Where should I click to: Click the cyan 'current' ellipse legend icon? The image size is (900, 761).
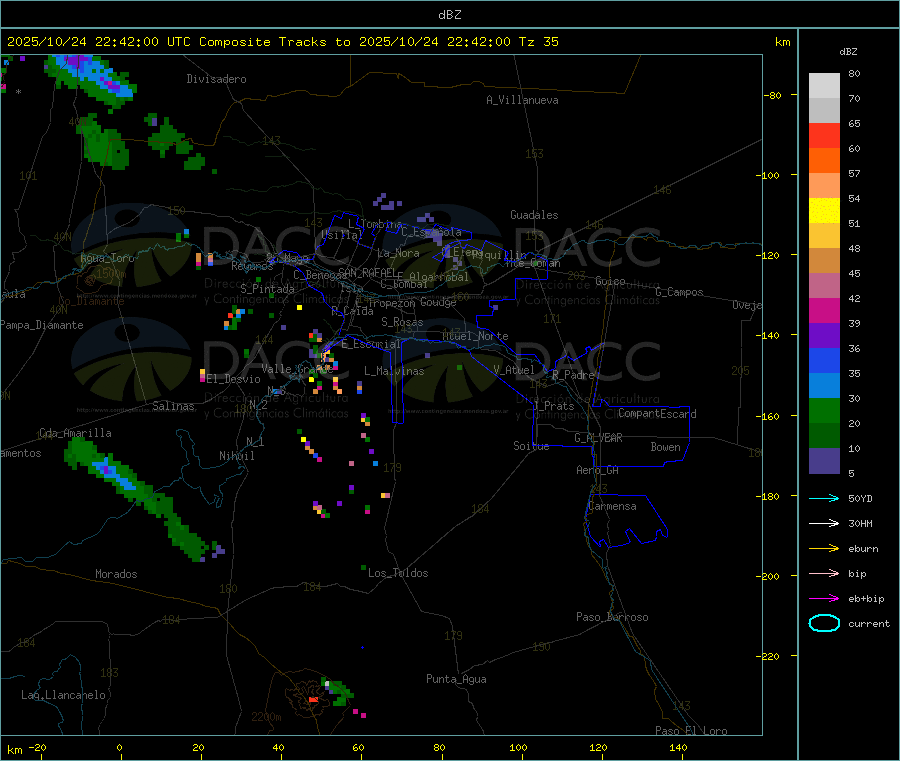[x=824, y=623]
